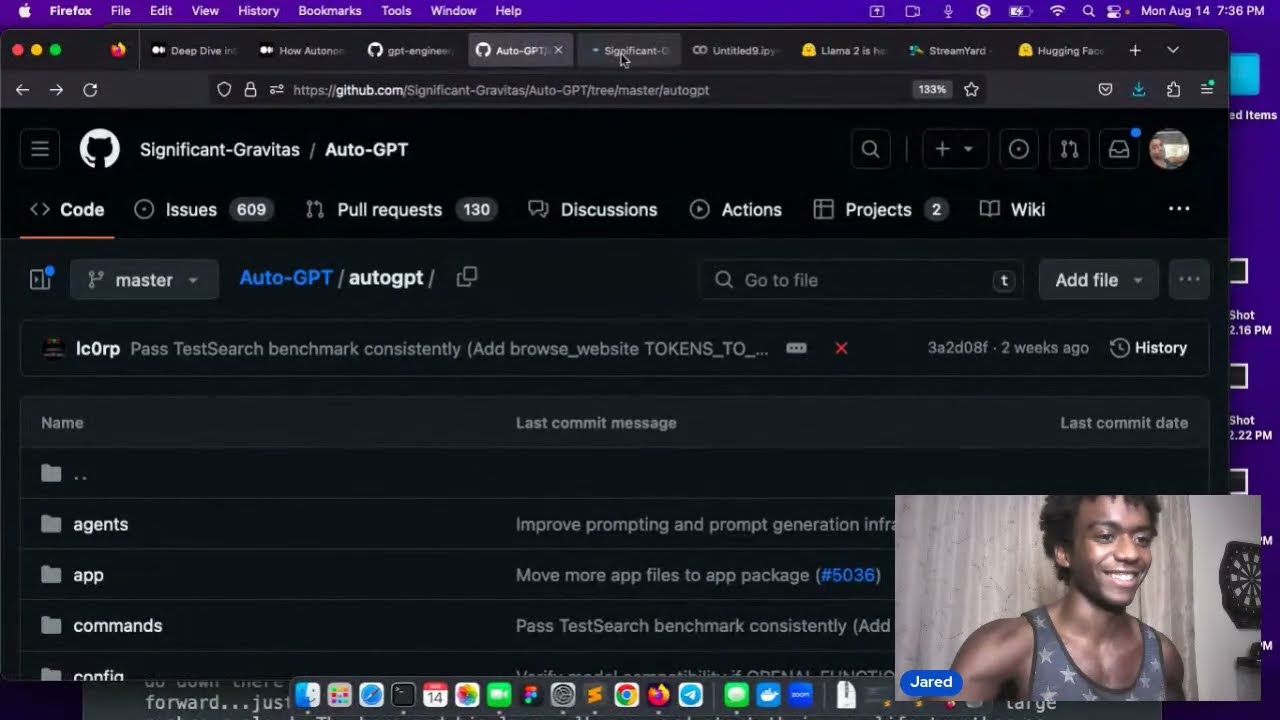Switch to StreamYard browser tab
Image resolution: width=1280 pixels, height=720 pixels.
tap(953, 50)
